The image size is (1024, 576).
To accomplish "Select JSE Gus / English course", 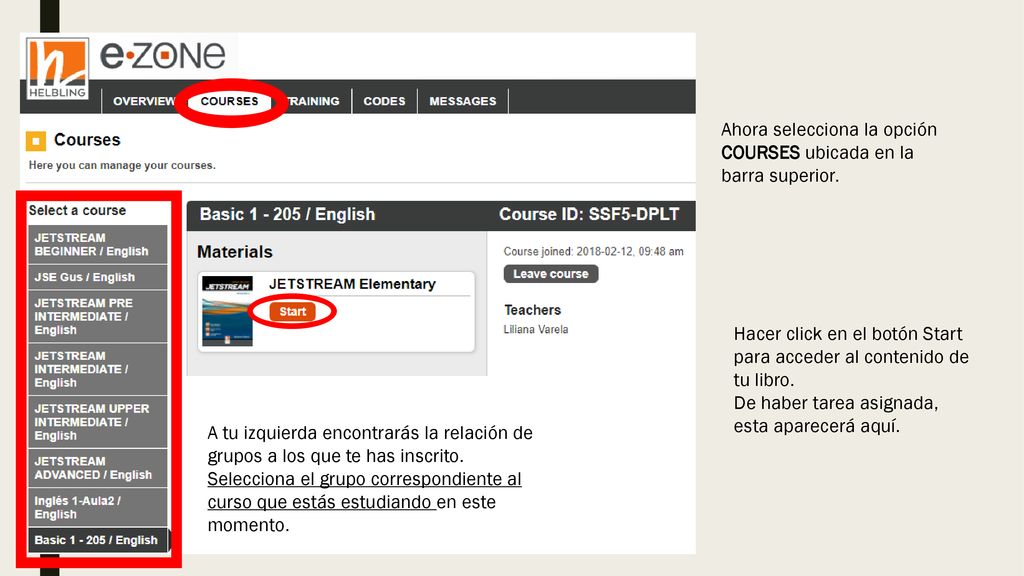I will [97, 278].
